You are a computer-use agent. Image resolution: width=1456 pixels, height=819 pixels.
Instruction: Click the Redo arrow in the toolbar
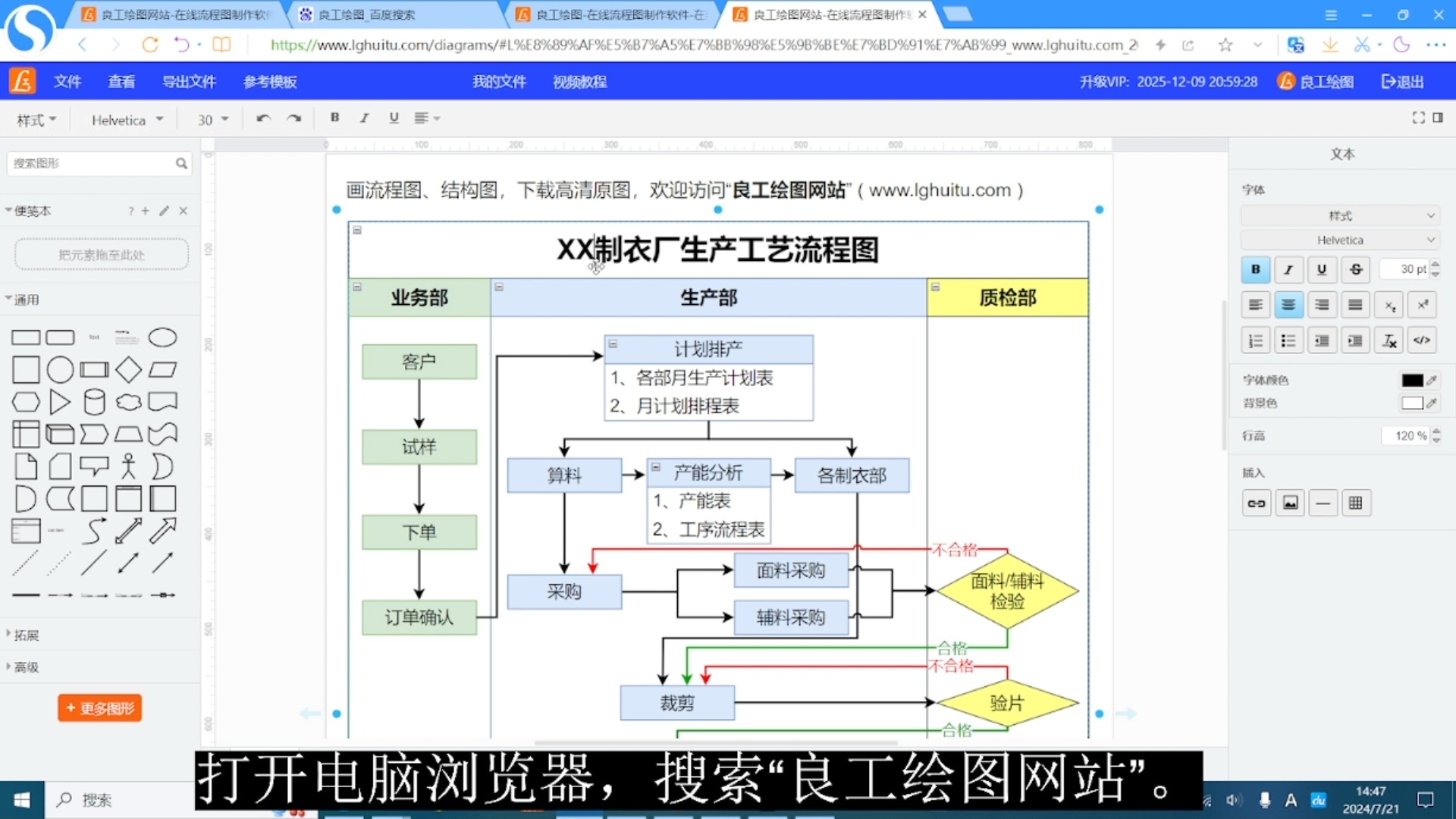(x=293, y=118)
